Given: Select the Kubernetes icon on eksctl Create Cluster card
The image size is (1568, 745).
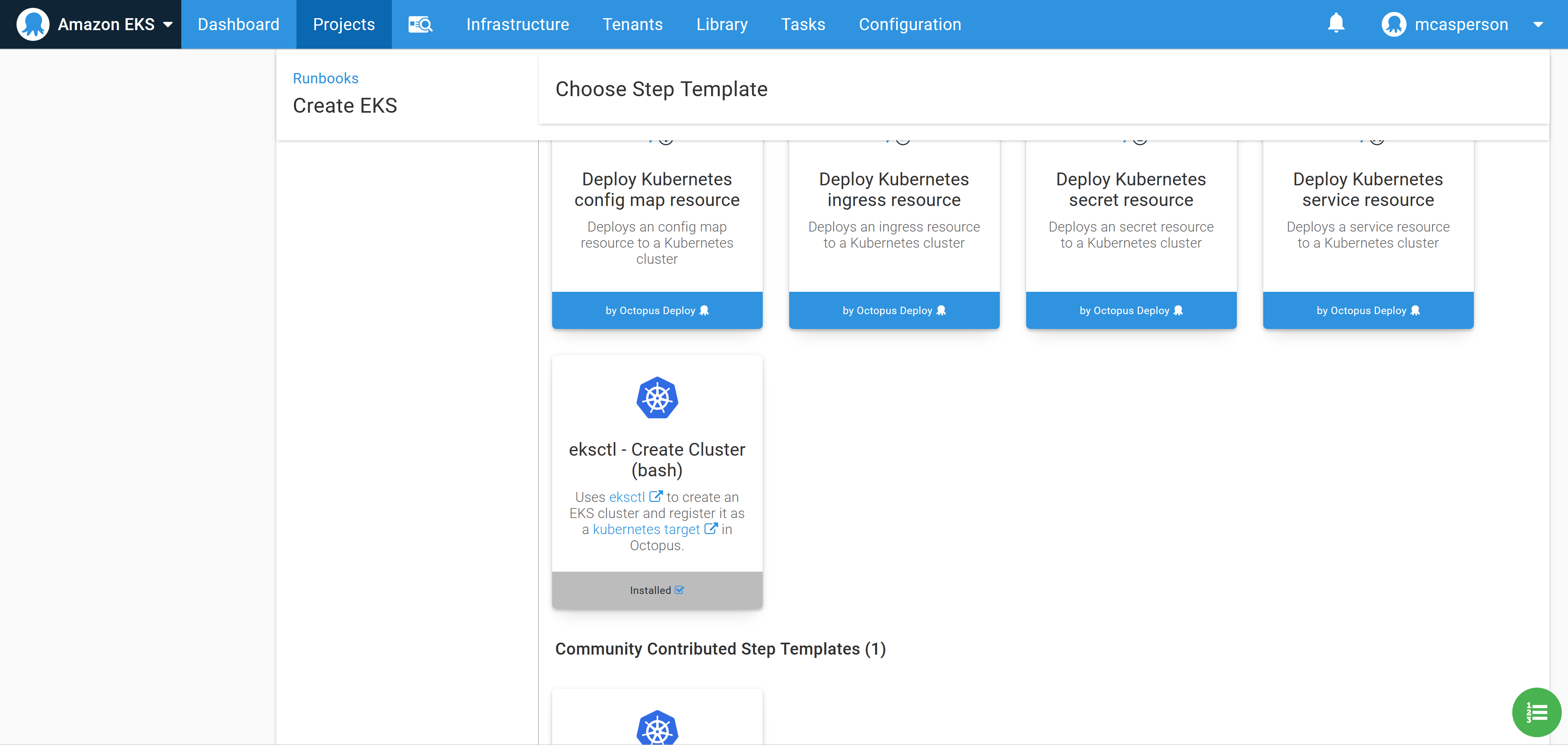Looking at the screenshot, I should 657,398.
